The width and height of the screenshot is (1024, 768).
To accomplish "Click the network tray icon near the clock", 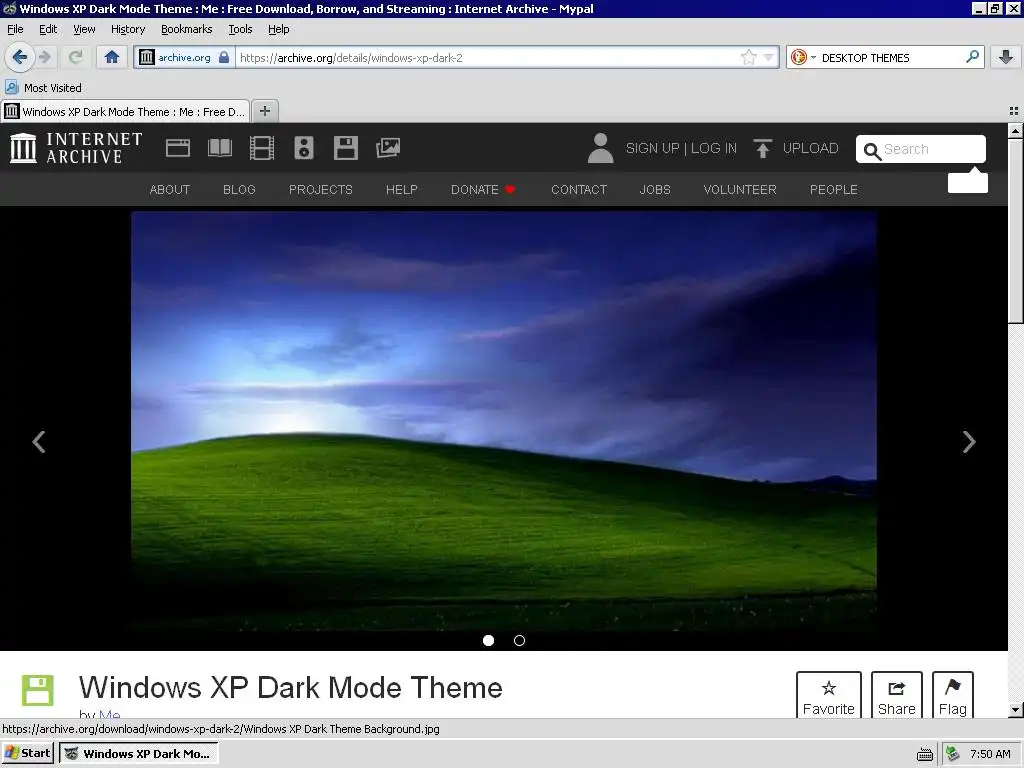I will click(953, 754).
